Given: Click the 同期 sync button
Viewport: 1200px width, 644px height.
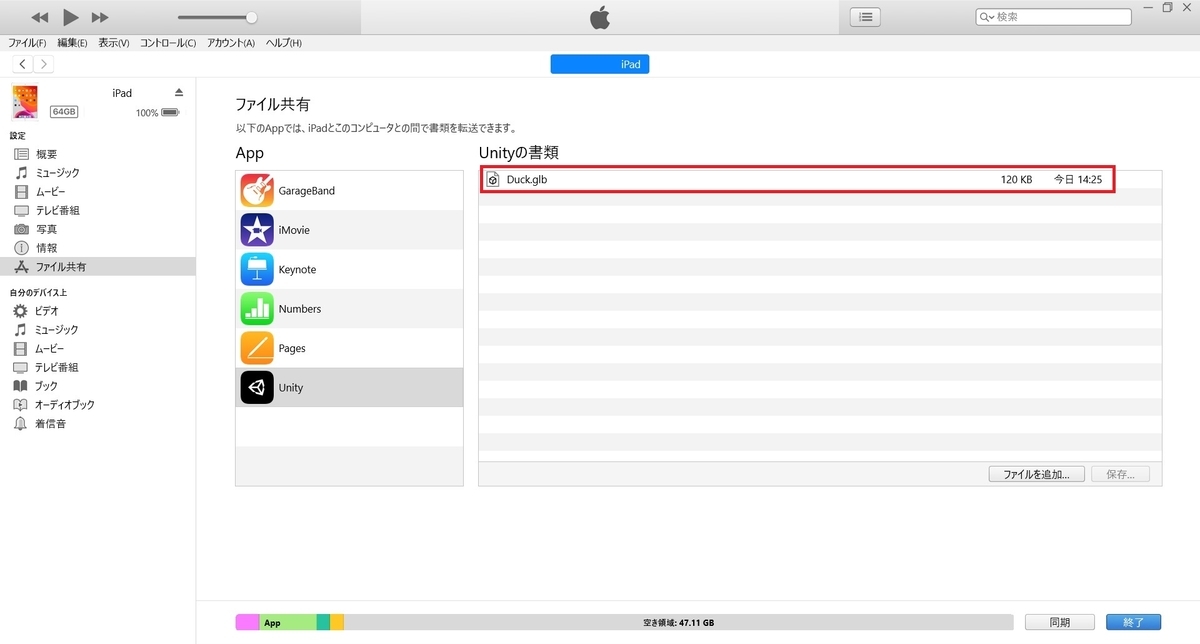Looking at the screenshot, I should [x=1059, y=622].
